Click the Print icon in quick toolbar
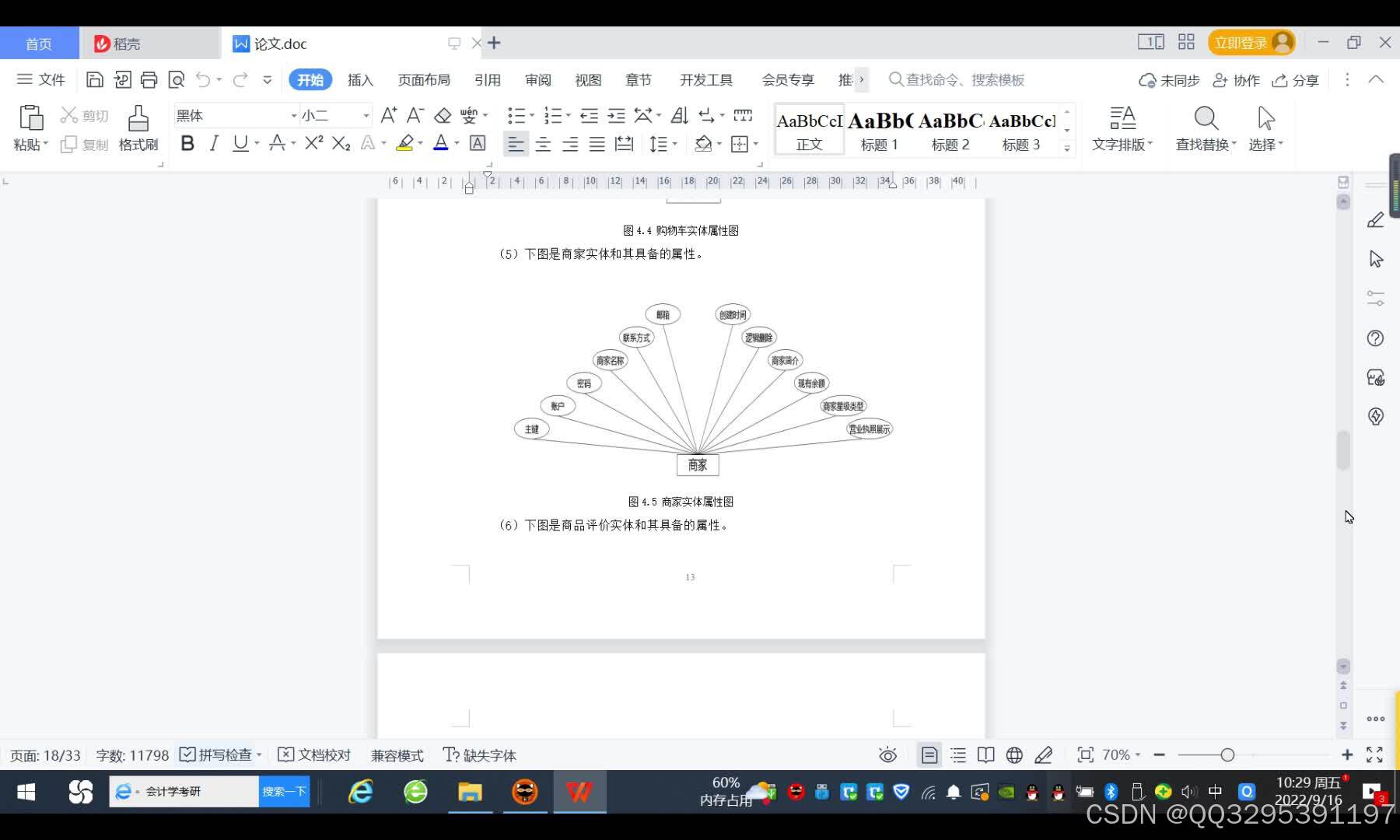This screenshot has width=1400, height=840. coord(149,79)
